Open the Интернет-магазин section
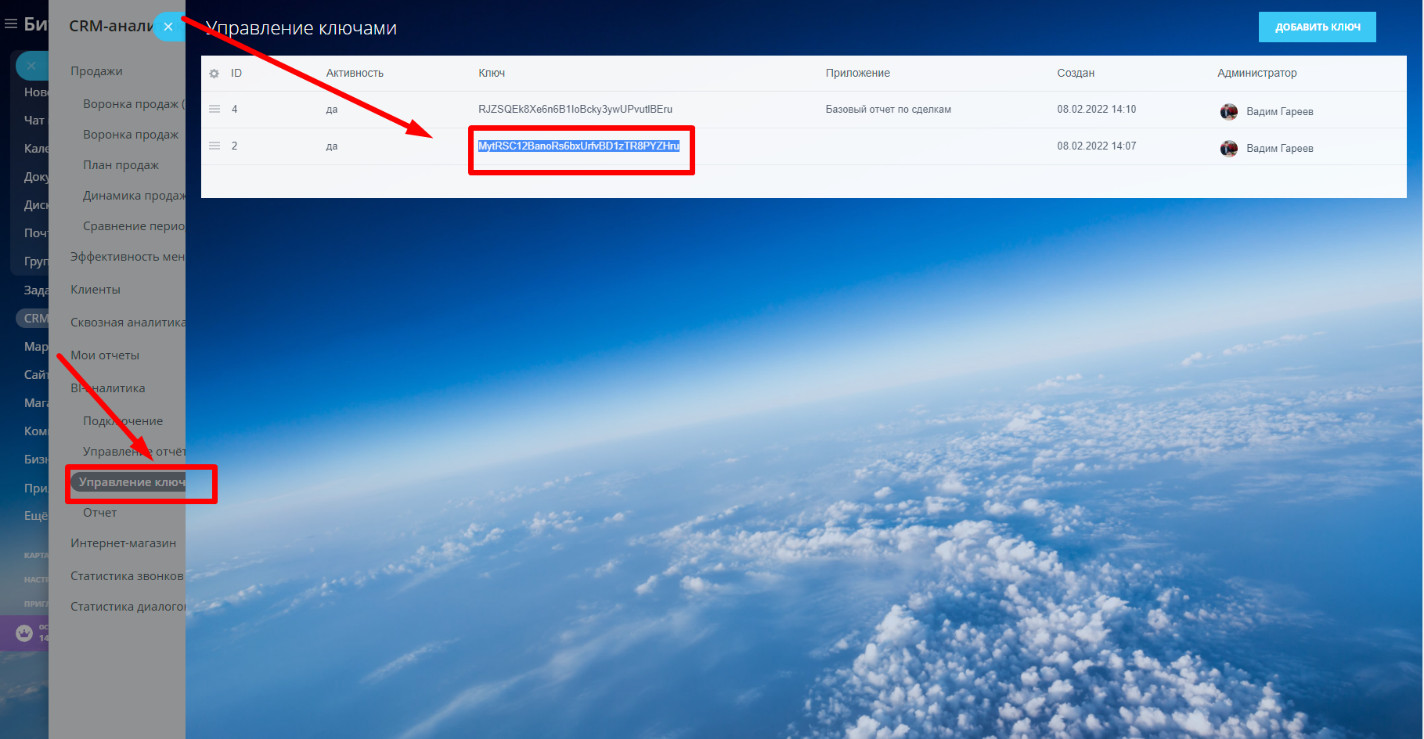 (x=123, y=544)
